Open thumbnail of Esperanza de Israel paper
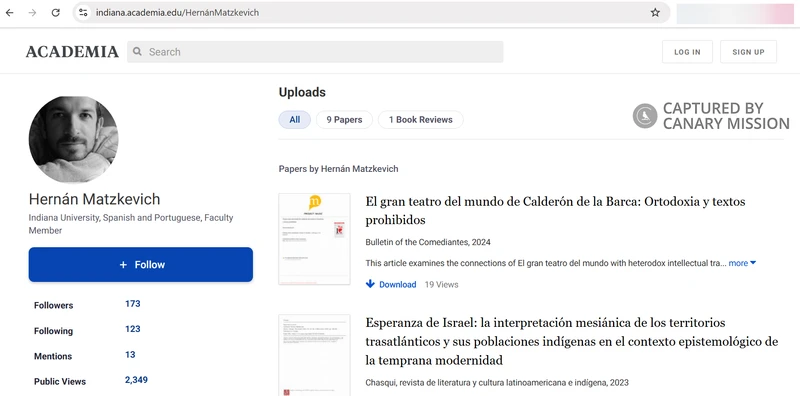 coord(314,355)
